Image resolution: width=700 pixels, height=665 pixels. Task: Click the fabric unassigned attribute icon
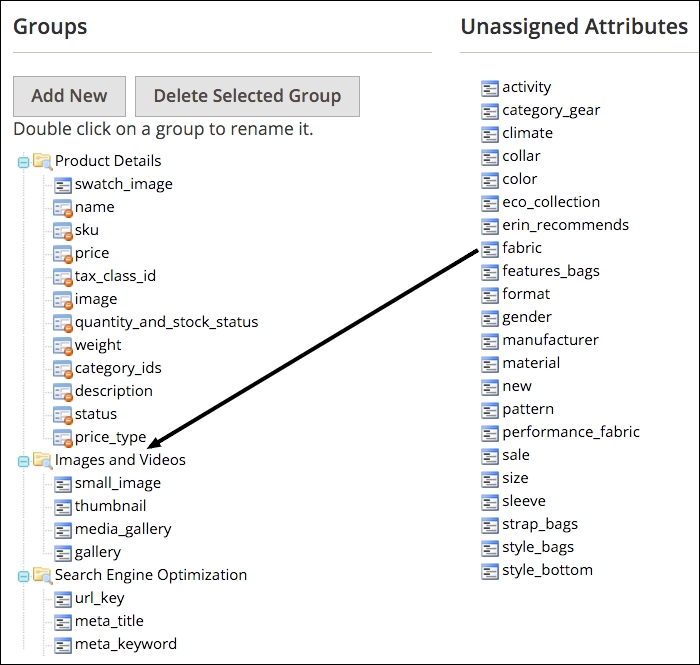coord(490,249)
